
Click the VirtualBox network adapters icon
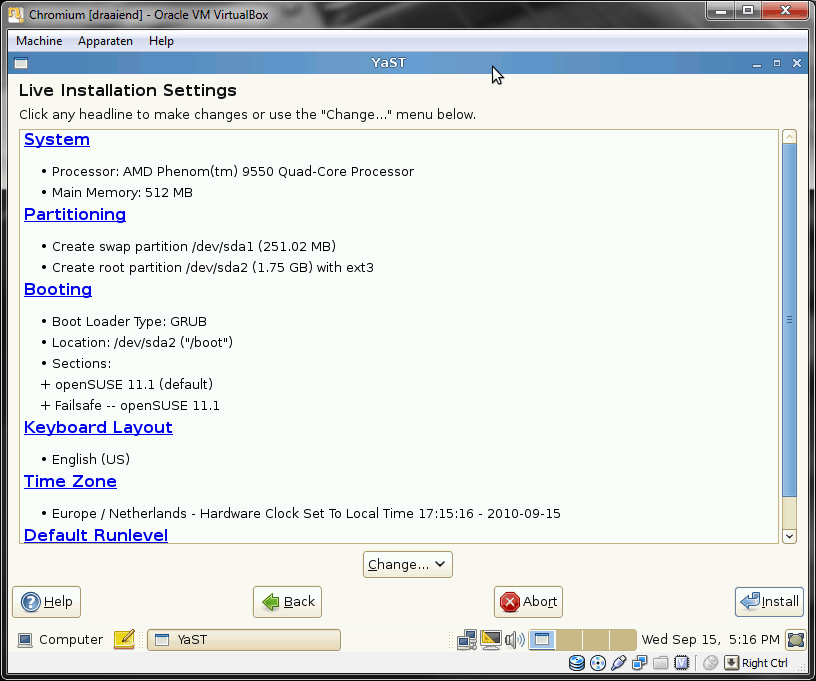[x=640, y=663]
